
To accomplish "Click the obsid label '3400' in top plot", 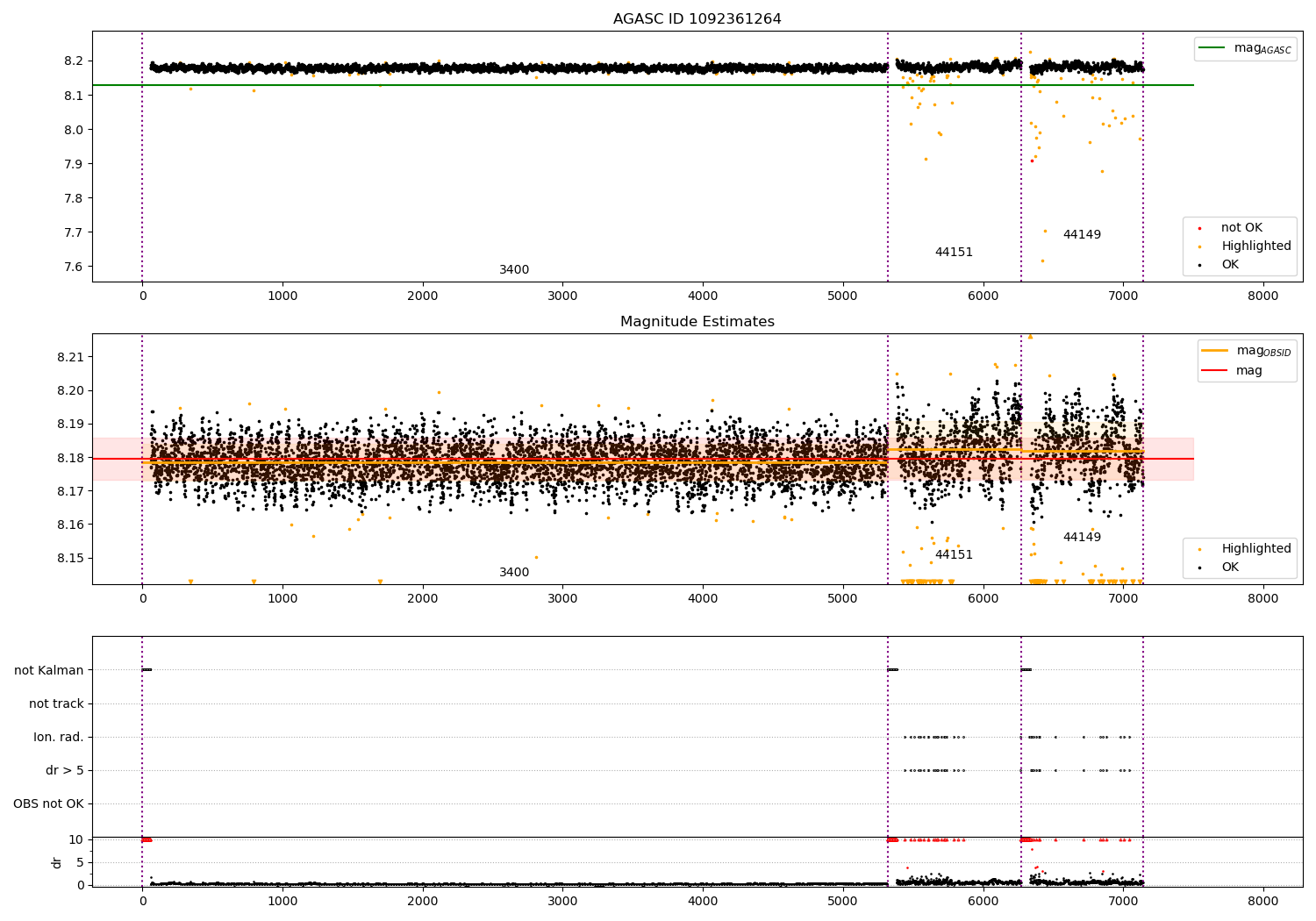I will click(514, 270).
